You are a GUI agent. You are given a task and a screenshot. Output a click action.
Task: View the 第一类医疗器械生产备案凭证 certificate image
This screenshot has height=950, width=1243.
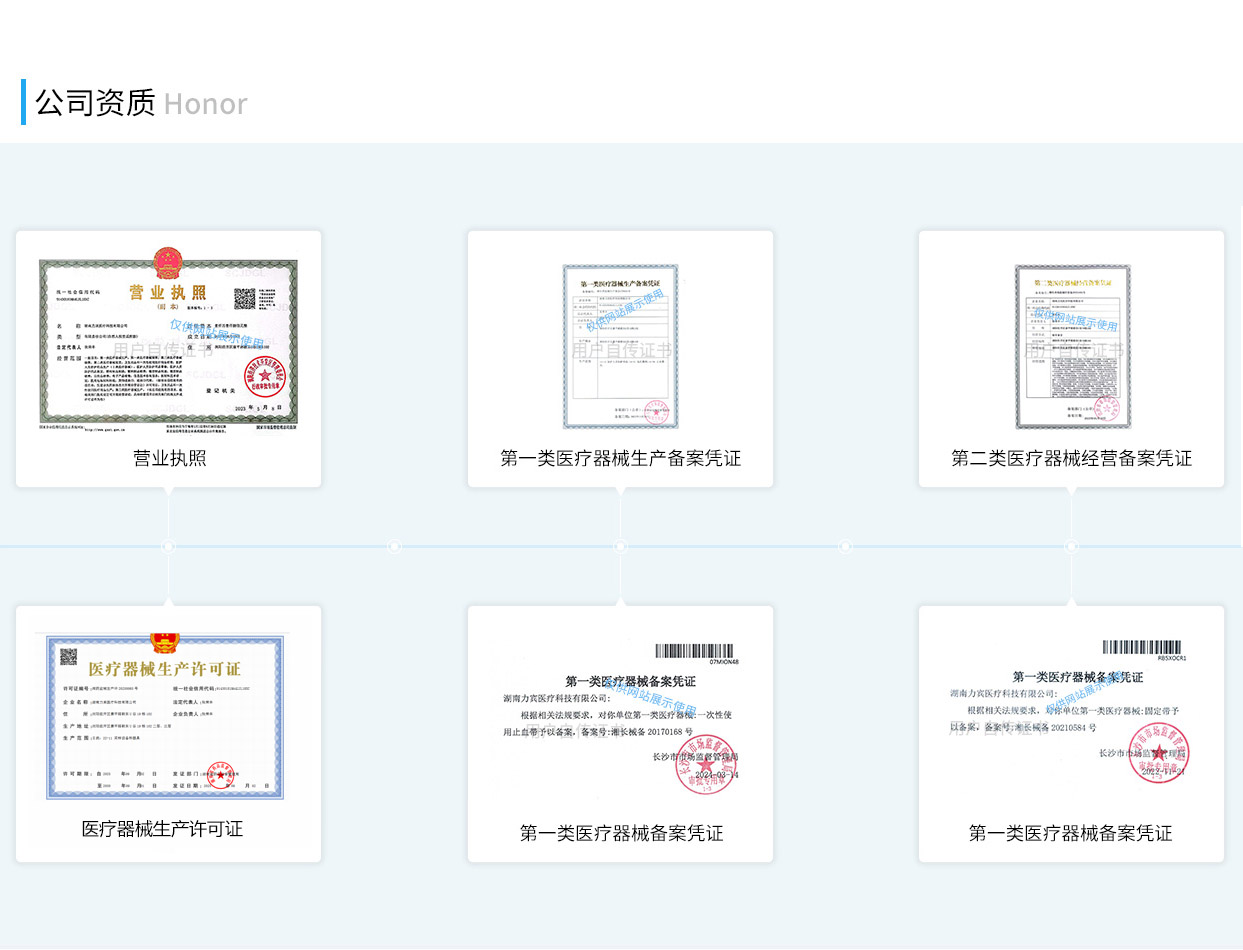pos(619,345)
